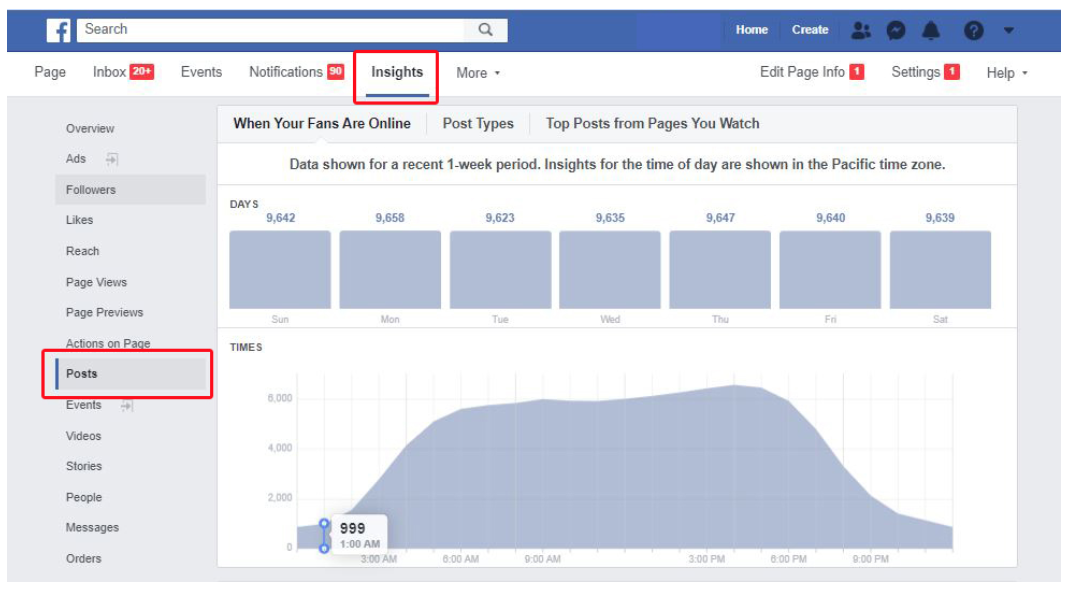Select the Wednesday bar in Days chart
1073x592 pixels.
pyautogui.click(x=610, y=270)
